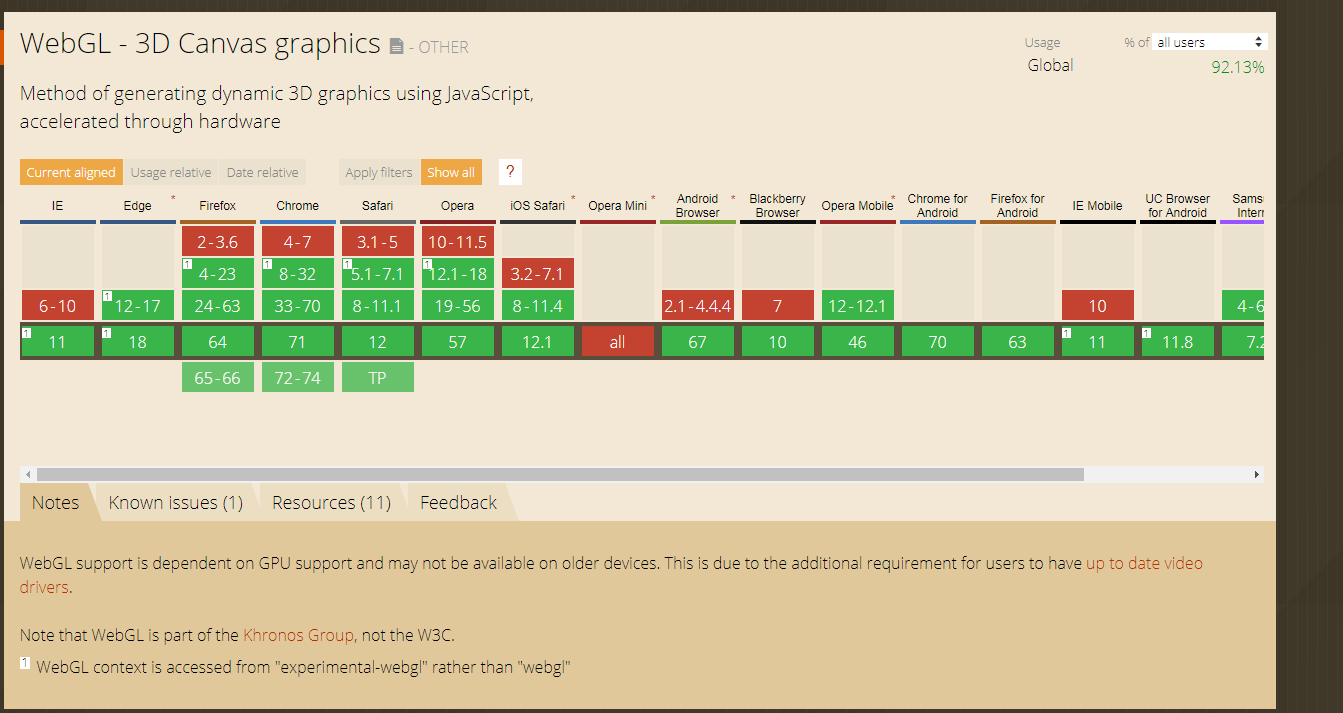Screen dimensions: 1343x713
Task: Open the up to date video drivers link
Action: pyautogui.click(x=1143, y=563)
